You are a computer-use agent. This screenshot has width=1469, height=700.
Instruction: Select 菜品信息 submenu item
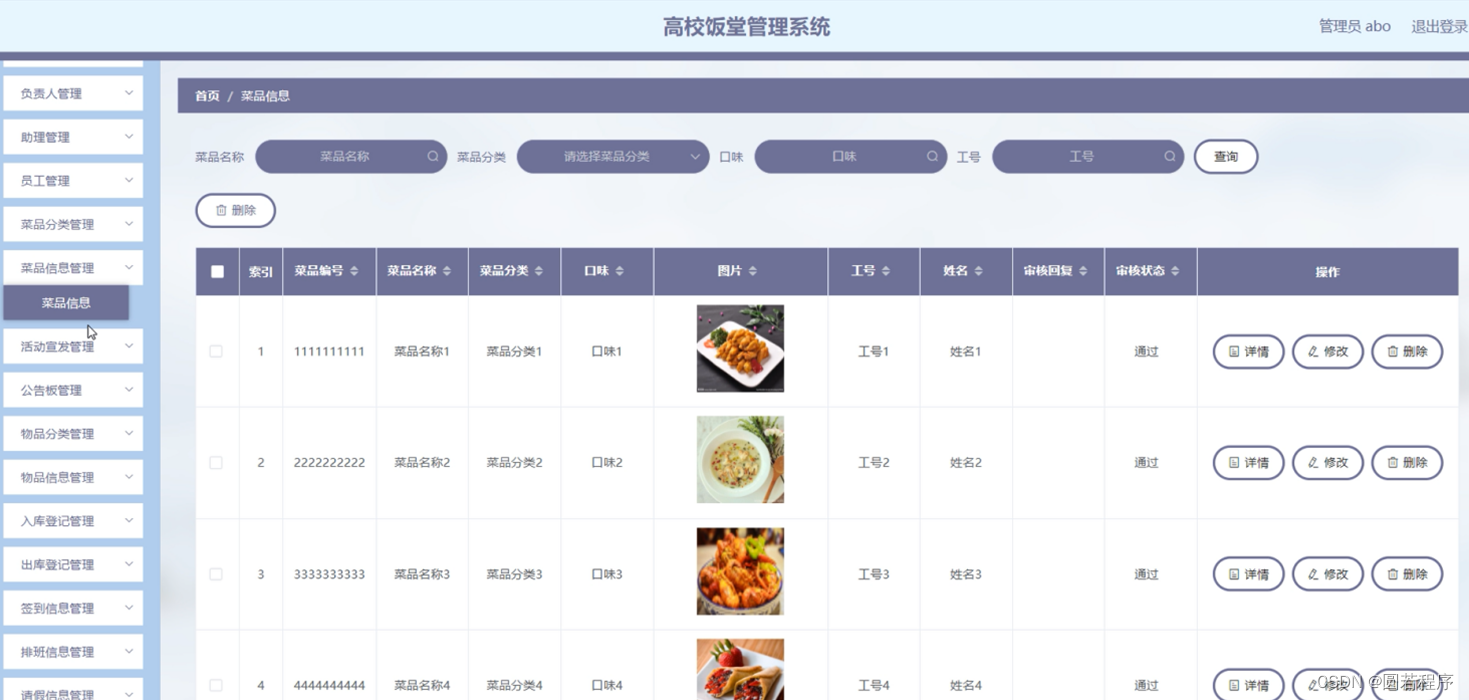pos(66,303)
